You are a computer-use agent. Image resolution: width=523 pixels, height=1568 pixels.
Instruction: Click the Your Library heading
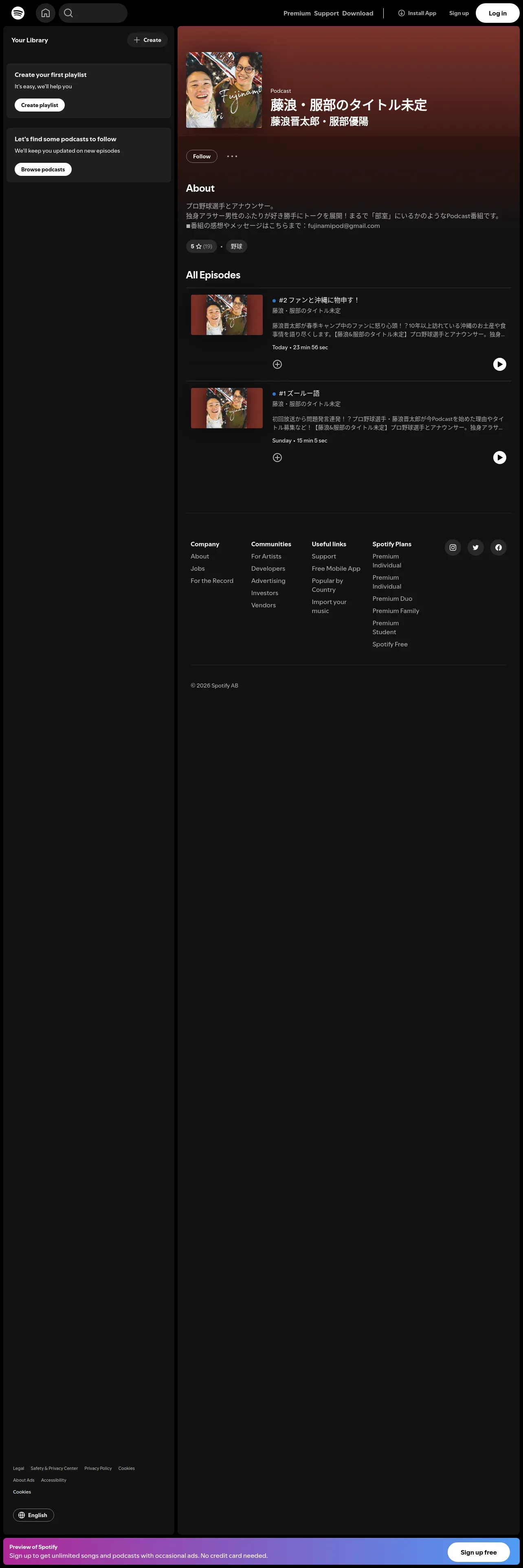(30, 40)
